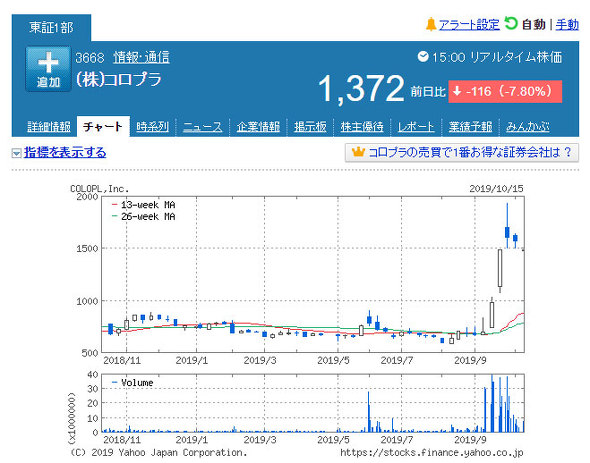Open the 株主優待 tab
This screenshot has width=590, height=463.
(x=362, y=127)
